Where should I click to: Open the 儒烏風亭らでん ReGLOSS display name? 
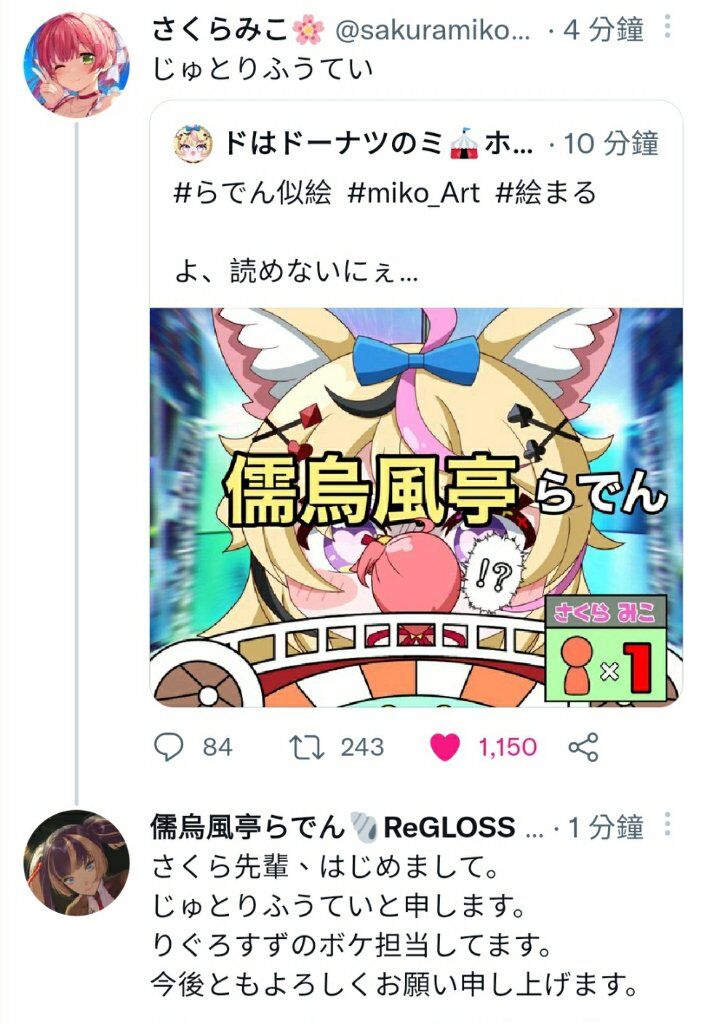point(334,827)
